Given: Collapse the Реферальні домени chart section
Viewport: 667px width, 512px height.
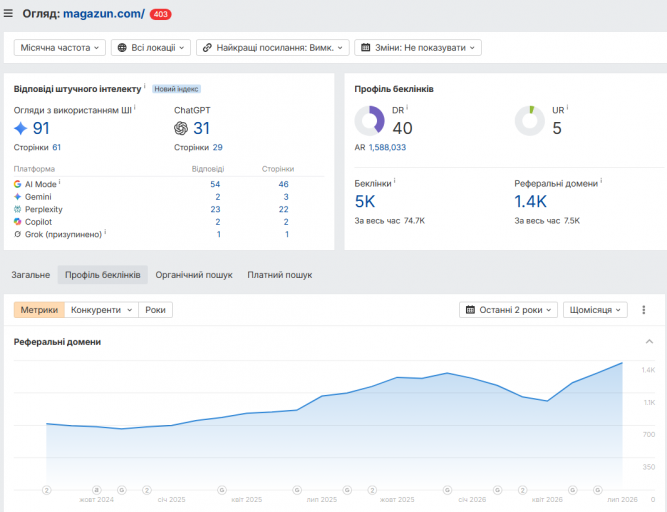Looking at the screenshot, I should click(649, 341).
